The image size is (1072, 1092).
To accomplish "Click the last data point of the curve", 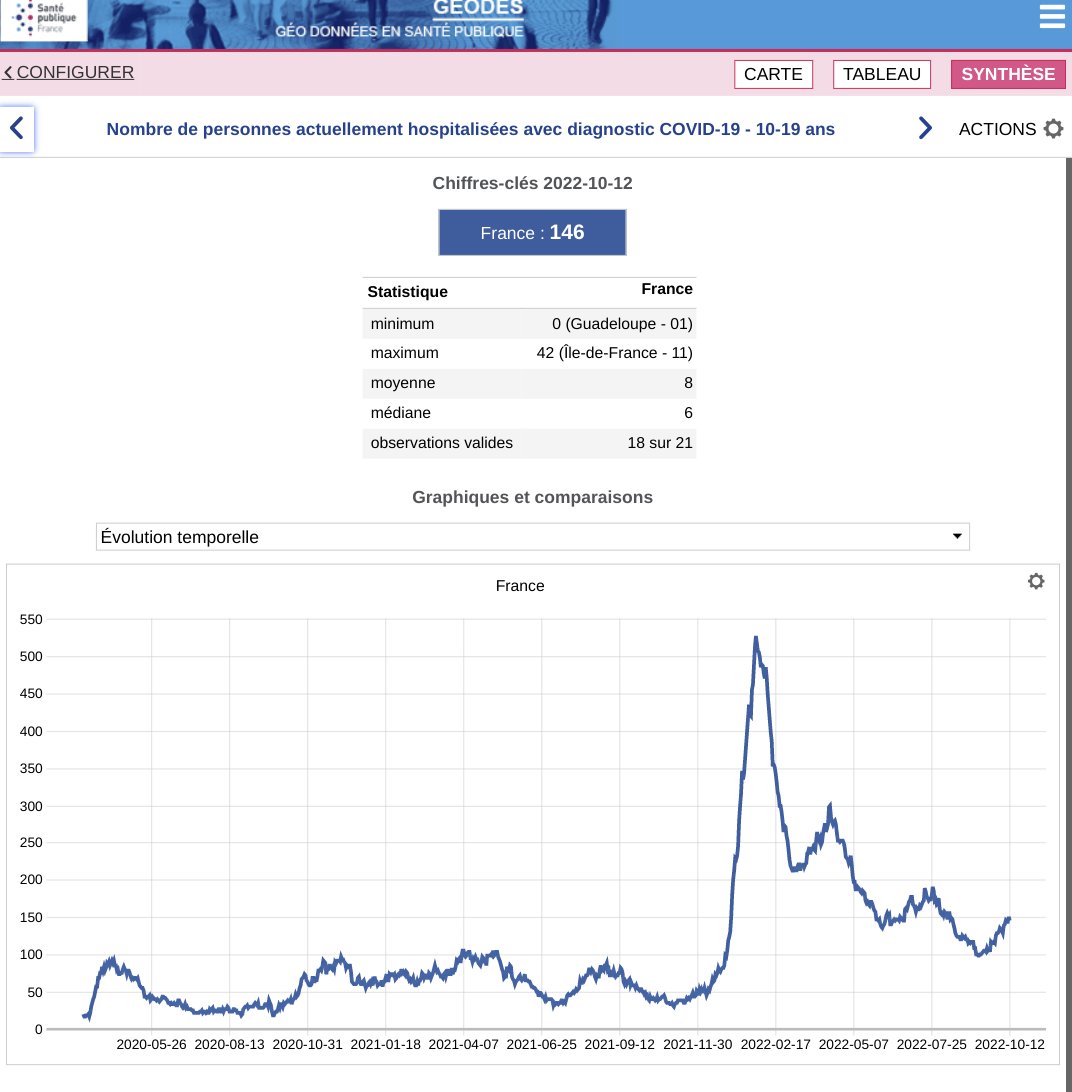I will 1009,919.
